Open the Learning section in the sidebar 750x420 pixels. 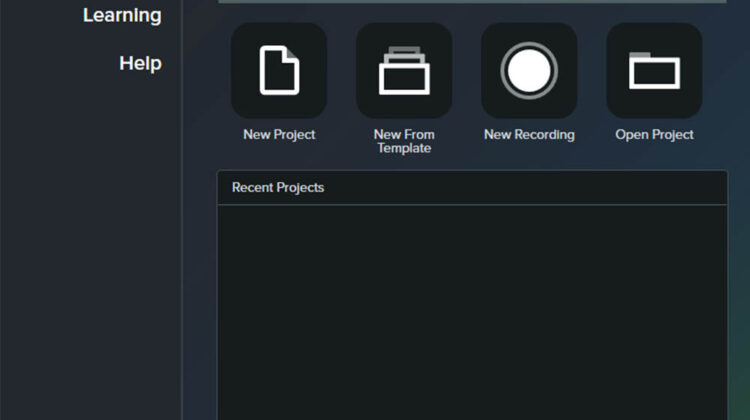coord(122,15)
